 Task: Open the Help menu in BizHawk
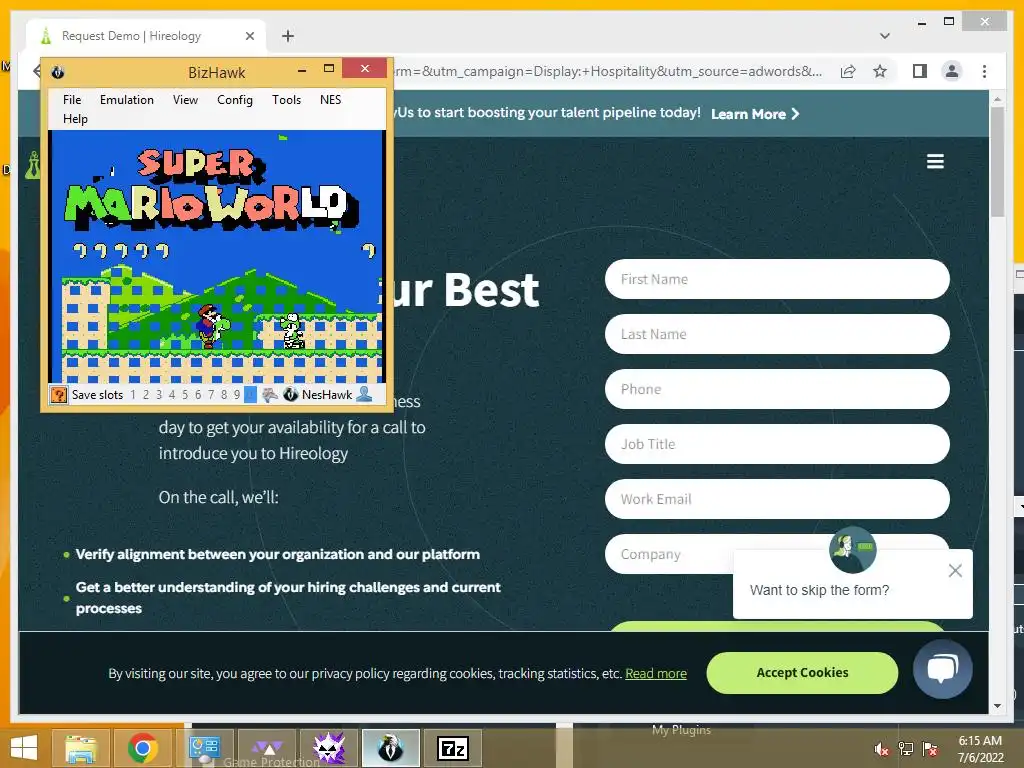[75, 119]
